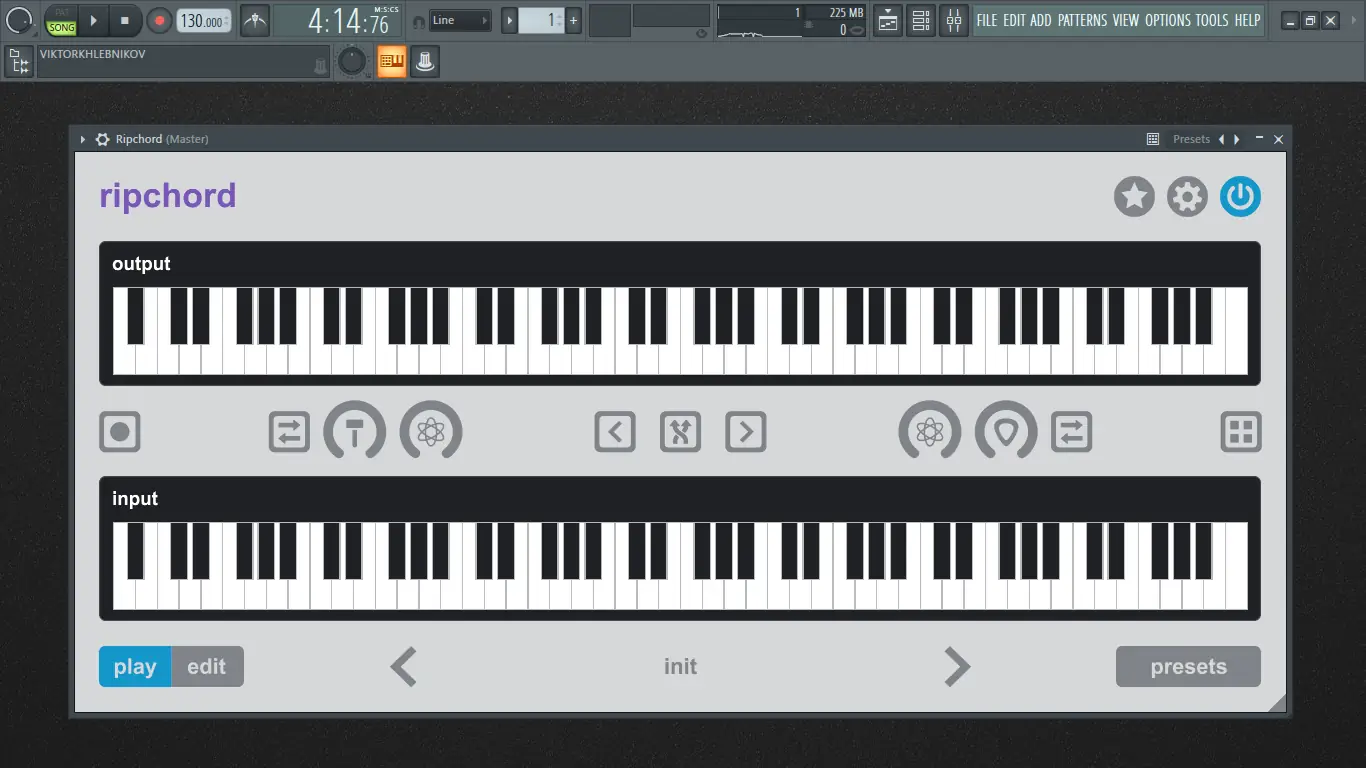The height and width of the screenshot is (768, 1366).
Task: Adjust the main volume knob in the top-left
Action: click(20, 20)
